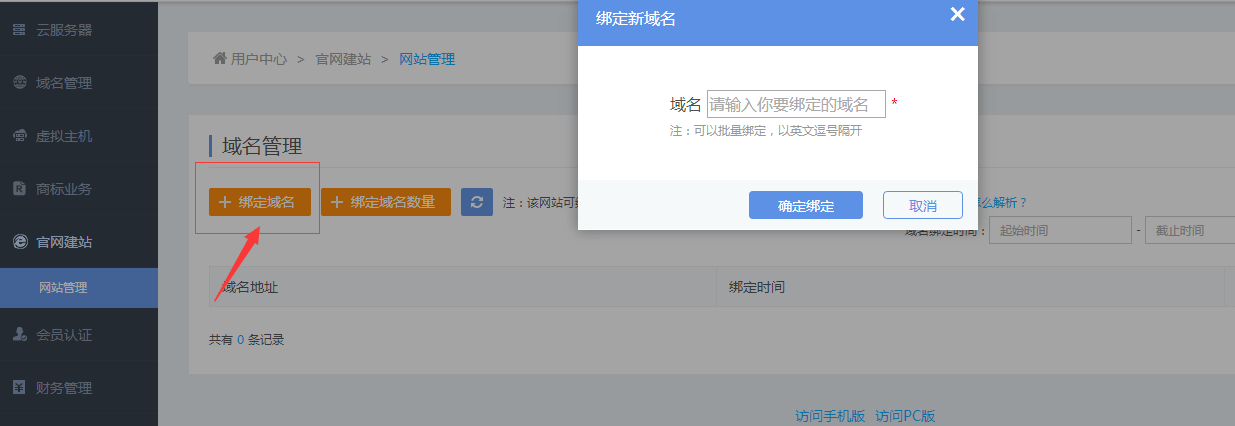Select 云服务器 in the sidebar menu
The height and width of the screenshot is (426, 1235).
click(x=64, y=30)
